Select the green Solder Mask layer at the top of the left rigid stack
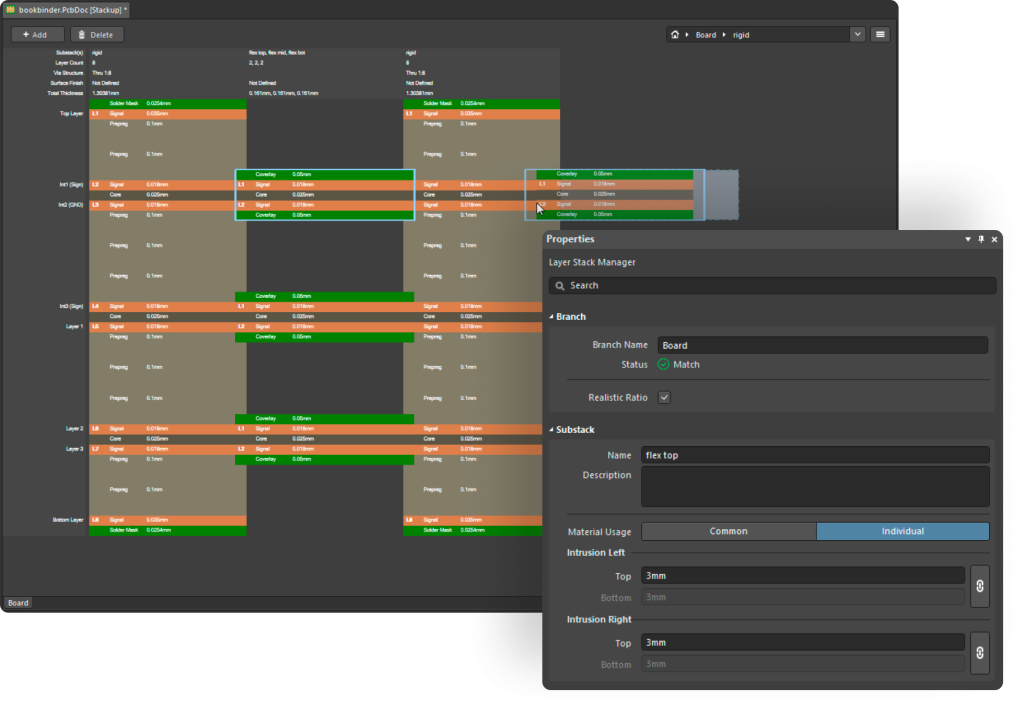The width and height of the screenshot is (1024, 711). tap(167, 103)
